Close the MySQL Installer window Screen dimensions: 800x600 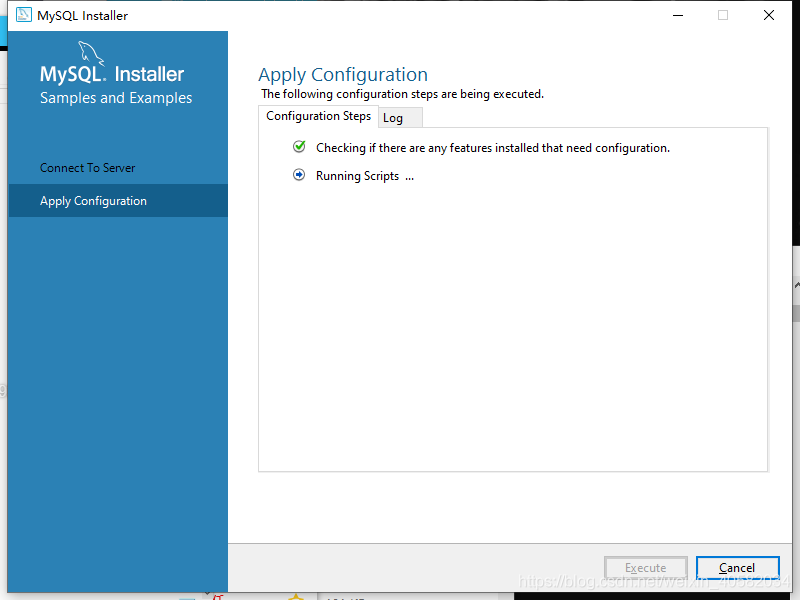coord(769,15)
